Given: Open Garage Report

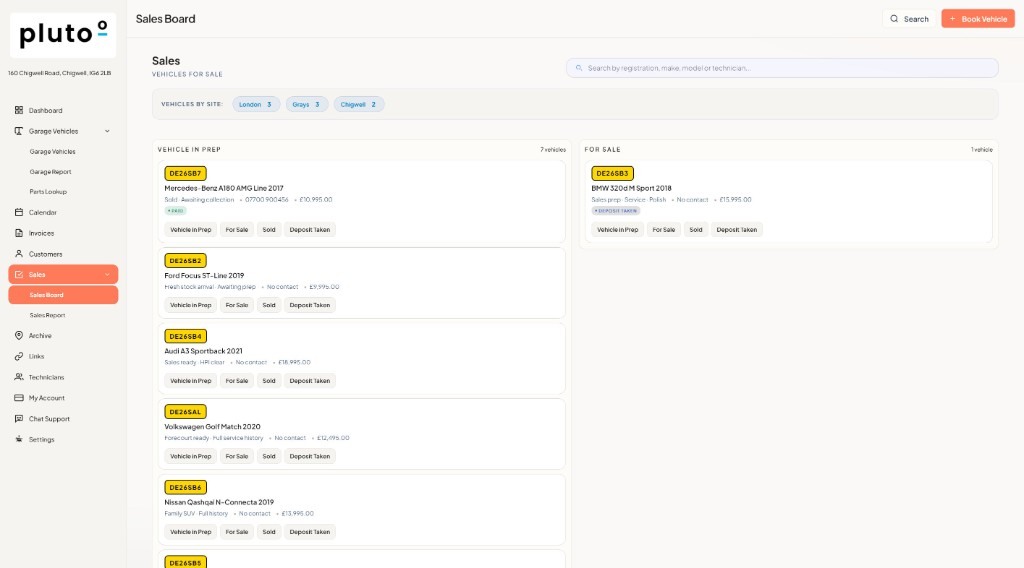Looking at the screenshot, I should [x=50, y=172].
